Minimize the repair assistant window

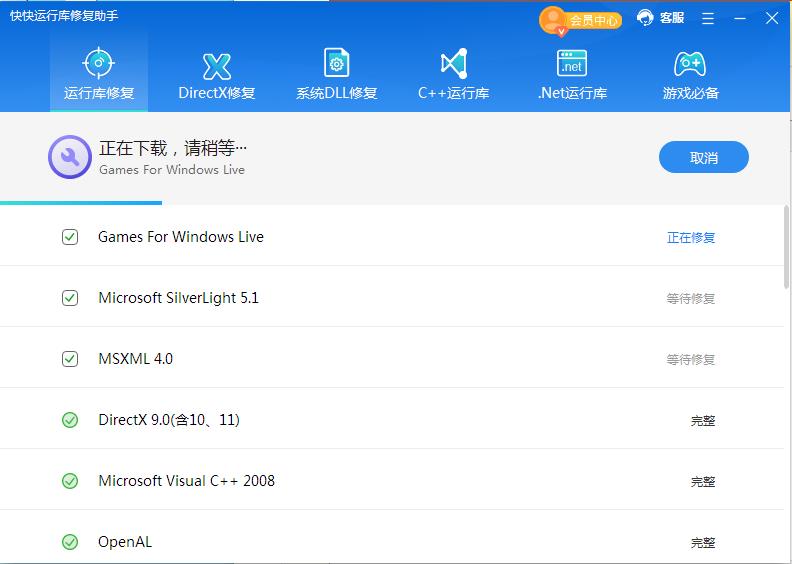[740, 19]
